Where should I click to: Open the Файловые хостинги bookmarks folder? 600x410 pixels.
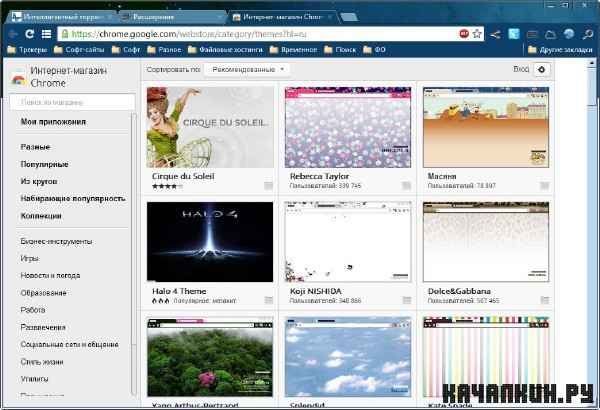[225, 50]
